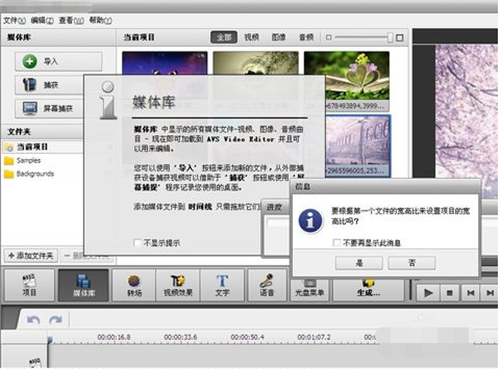500x369 pixels.
Task: Open the Project (项目) clapperboard button
Action: [x=29, y=285]
